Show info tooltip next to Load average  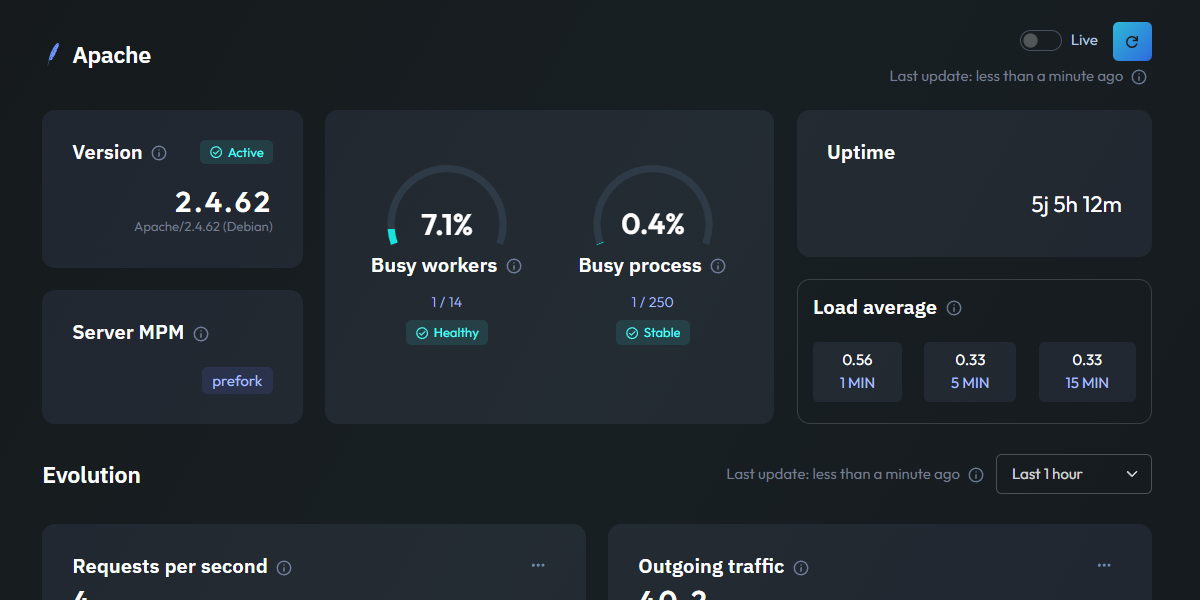(954, 308)
